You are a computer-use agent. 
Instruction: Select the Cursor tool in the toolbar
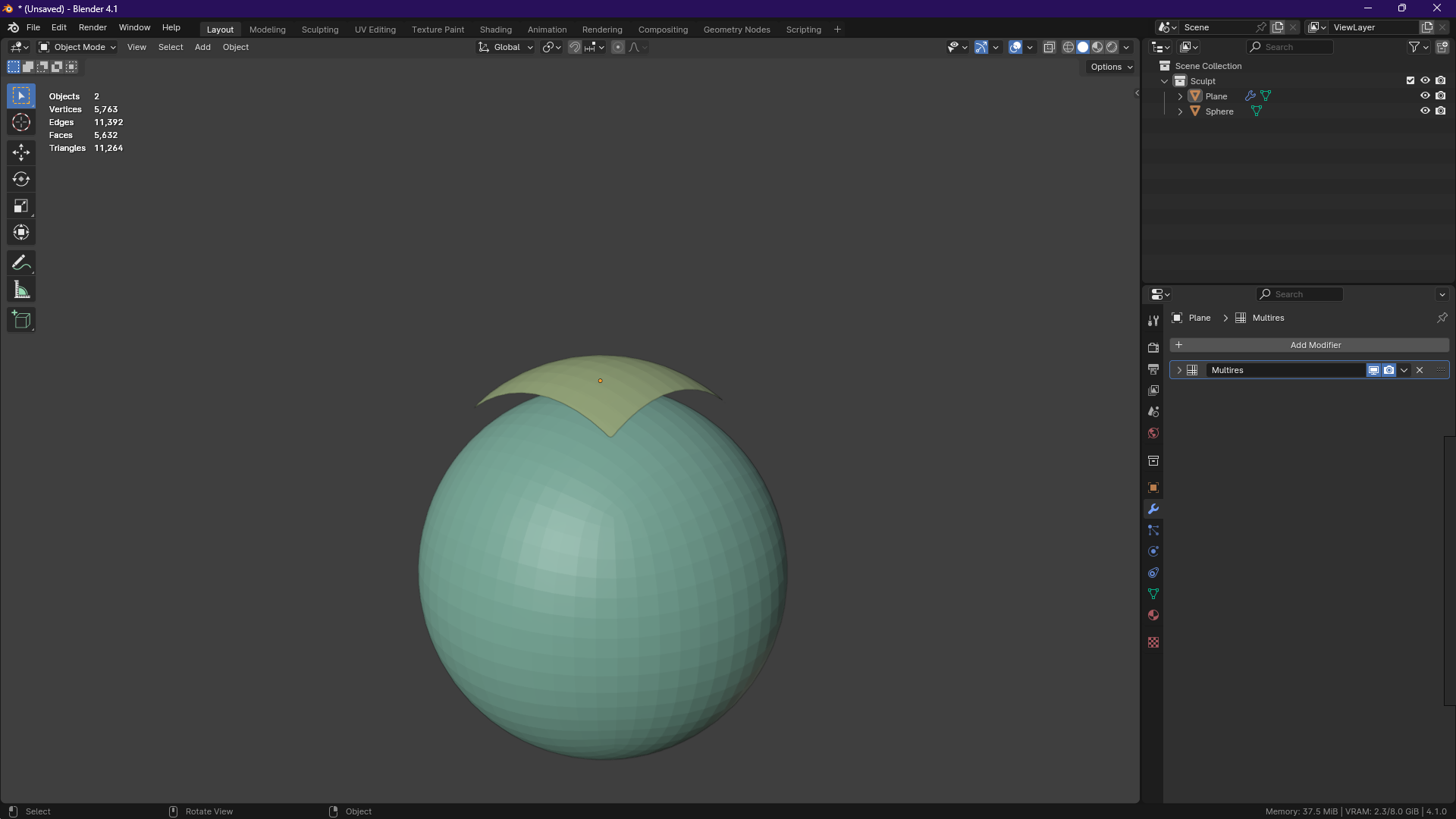tap(21, 123)
